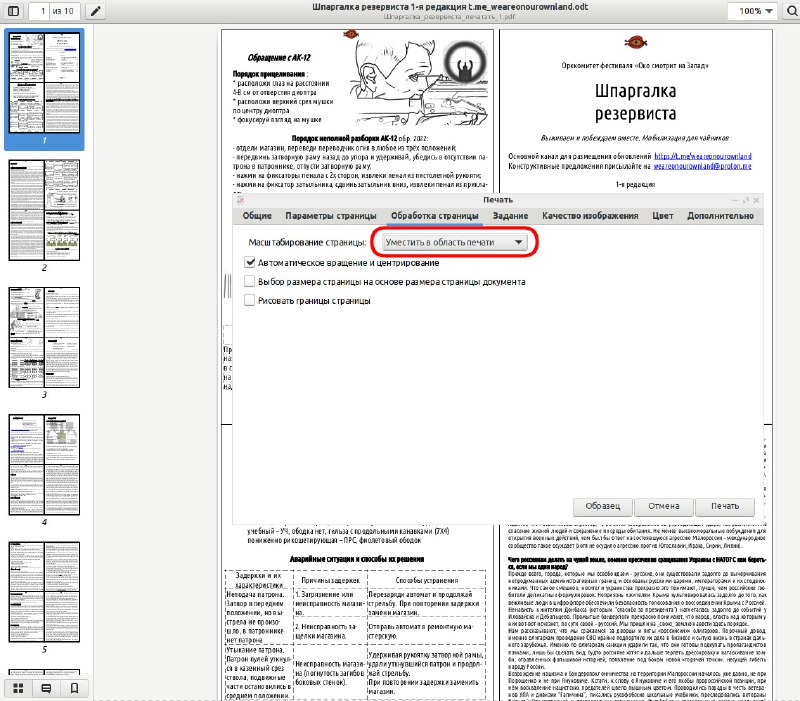Click the 'Обращение с АК-12' heading
The height and width of the screenshot is (701, 800).
[279, 58]
